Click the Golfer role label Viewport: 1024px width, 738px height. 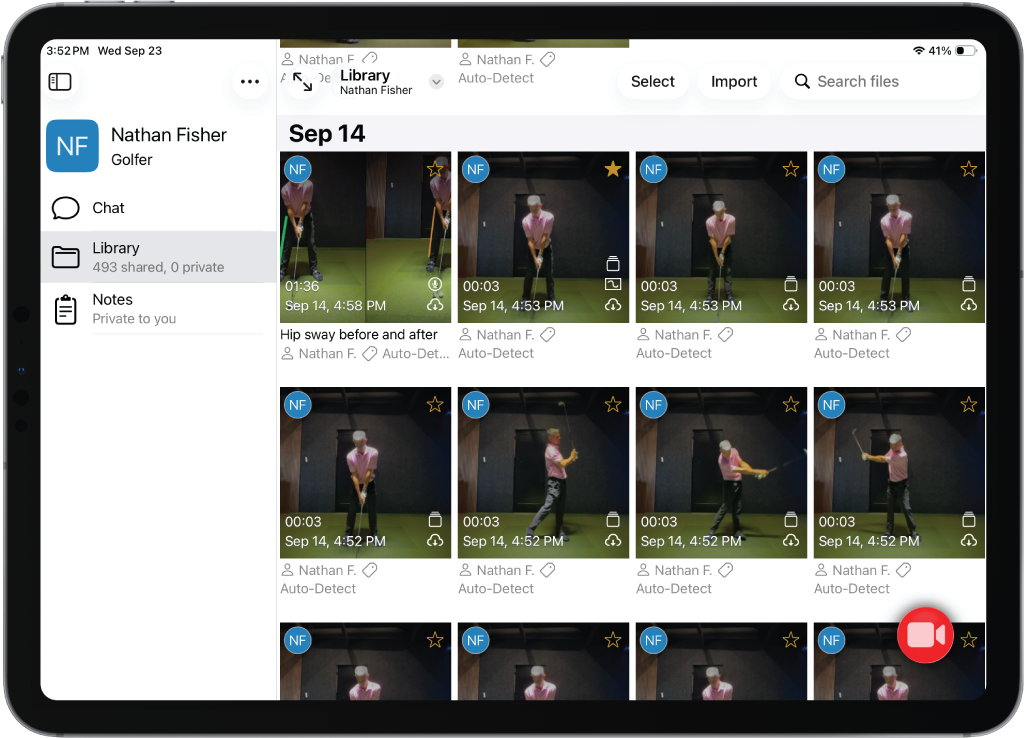(x=131, y=159)
